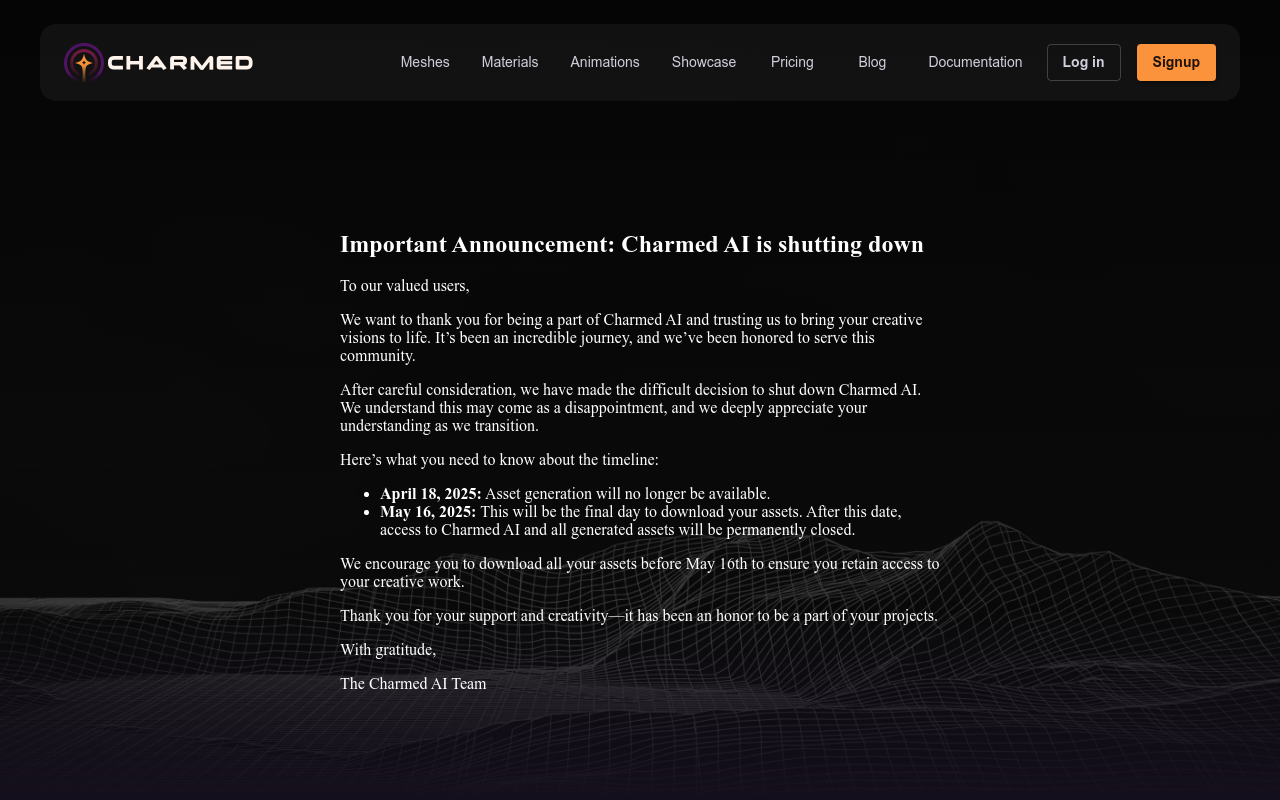Open the Documentation link
Screen dimensions: 1280x800
pos(975,62)
